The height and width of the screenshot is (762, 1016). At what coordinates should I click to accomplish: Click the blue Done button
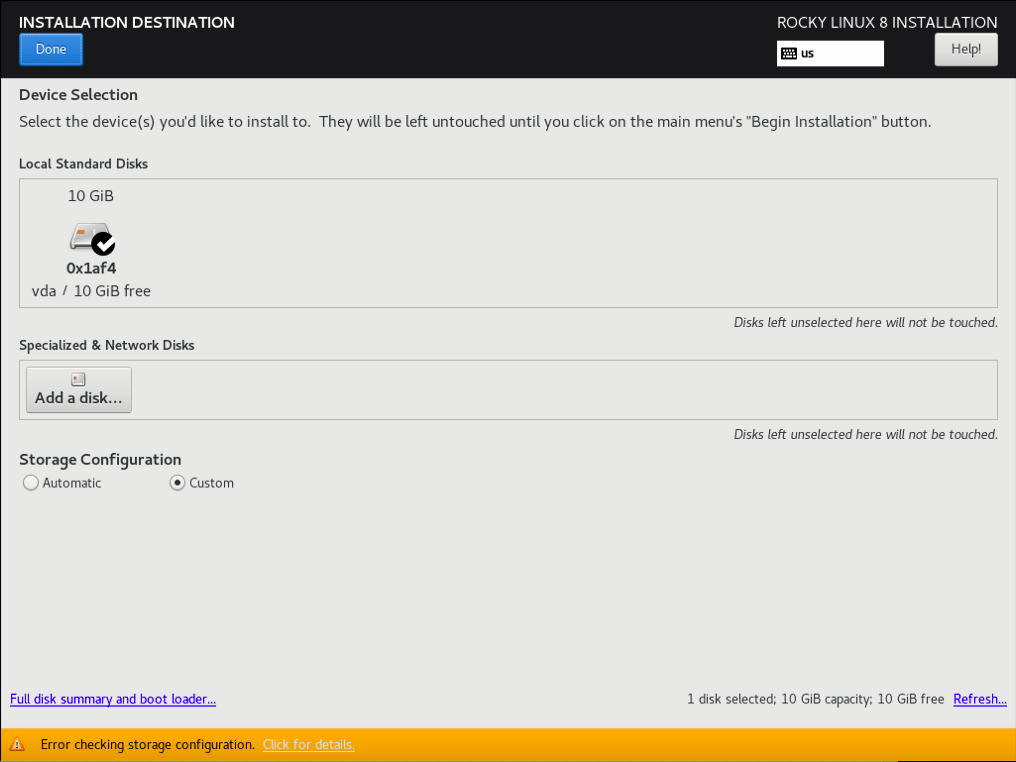pyautogui.click(x=51, y=50)
